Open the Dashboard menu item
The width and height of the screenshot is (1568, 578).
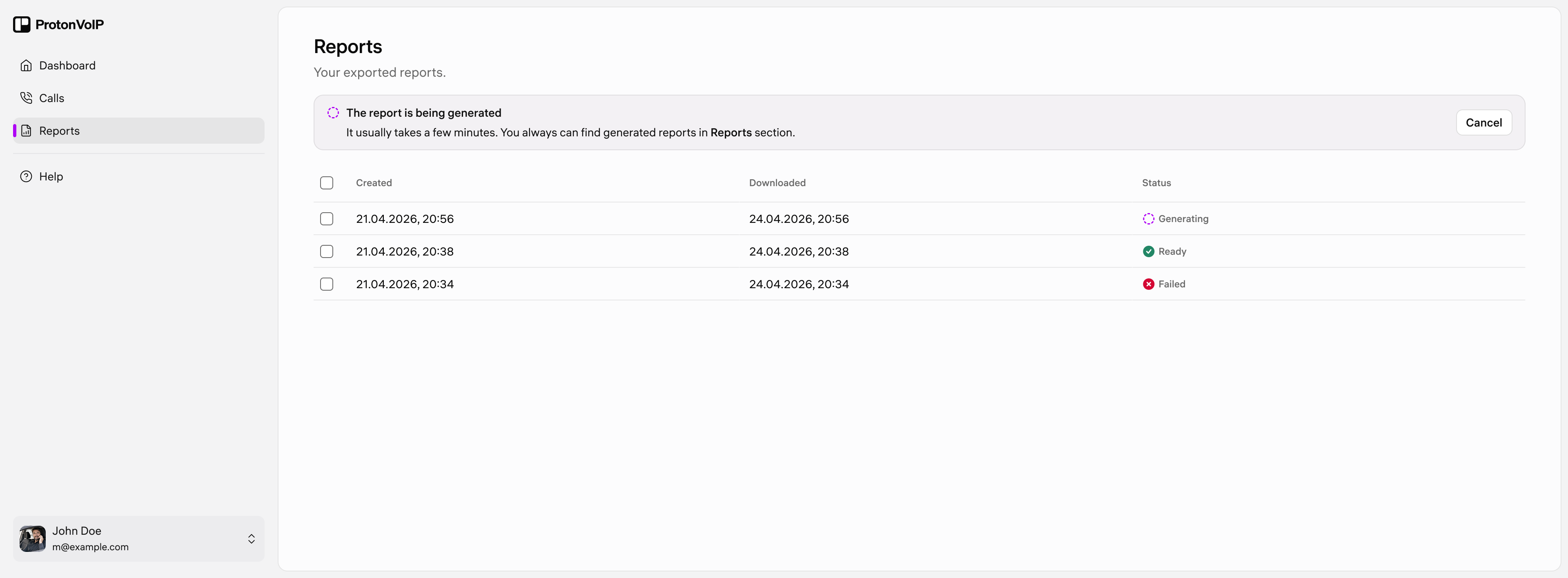pos(139,66)
